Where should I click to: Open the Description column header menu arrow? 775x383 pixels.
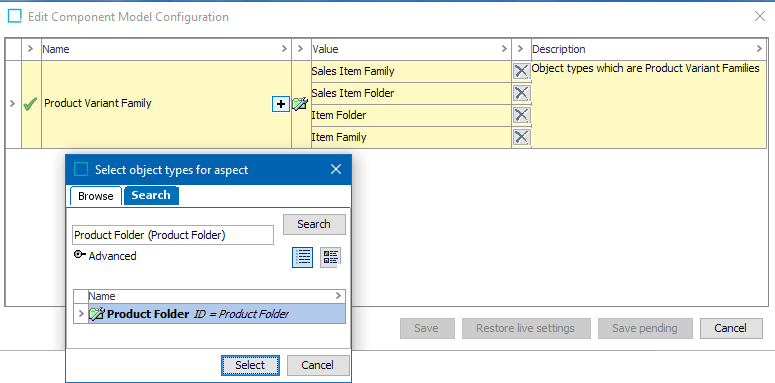[x=760, y=49]
